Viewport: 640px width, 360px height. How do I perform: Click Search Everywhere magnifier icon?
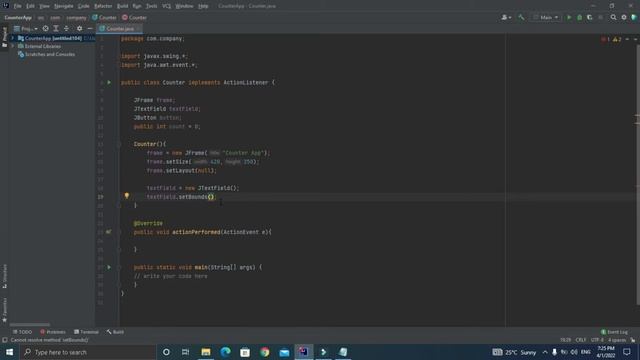pyautogui.click(x=613, y=18)
